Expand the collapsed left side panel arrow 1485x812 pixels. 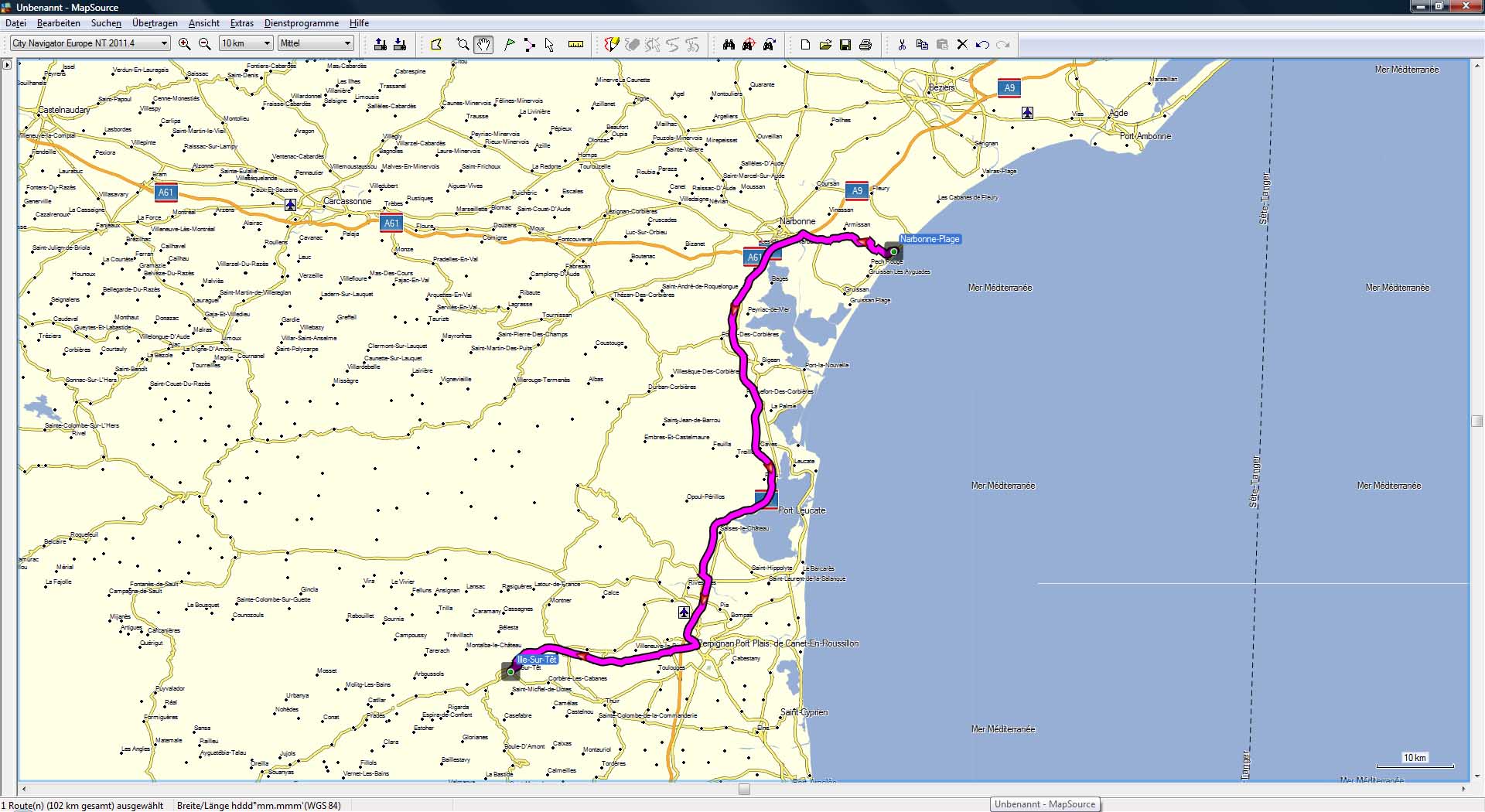coord(7,65)
